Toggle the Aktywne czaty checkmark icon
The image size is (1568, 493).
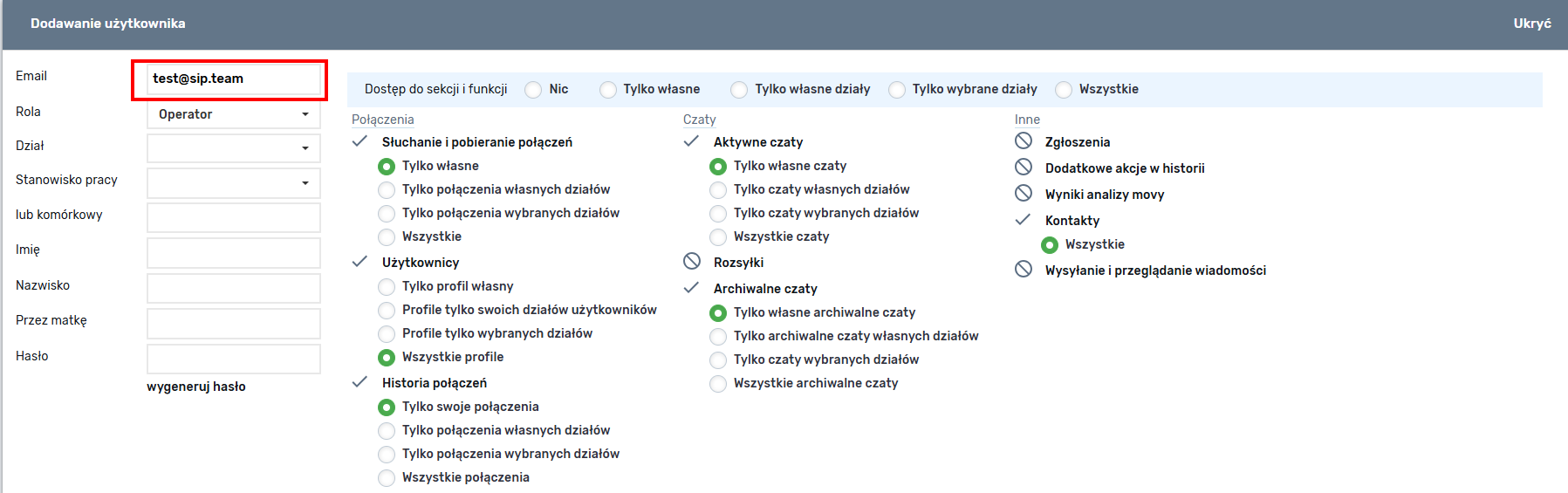(x=691, y=141)
